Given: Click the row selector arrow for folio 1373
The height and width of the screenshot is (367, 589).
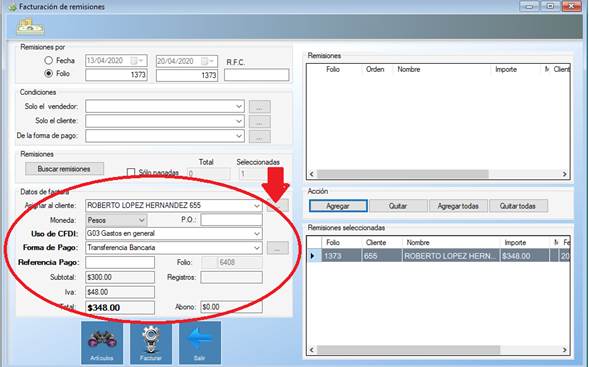Looking at the screenshot, I should pos(313,256).
